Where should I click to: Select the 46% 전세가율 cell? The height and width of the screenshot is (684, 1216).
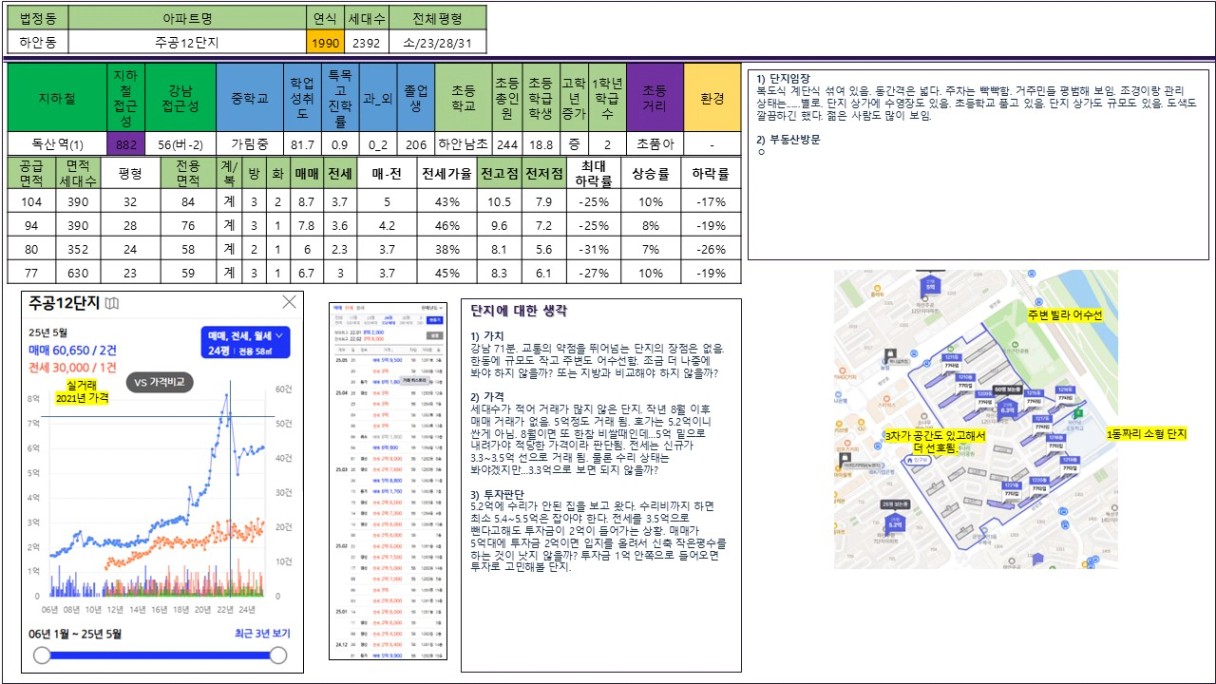(x=447, y=225)
